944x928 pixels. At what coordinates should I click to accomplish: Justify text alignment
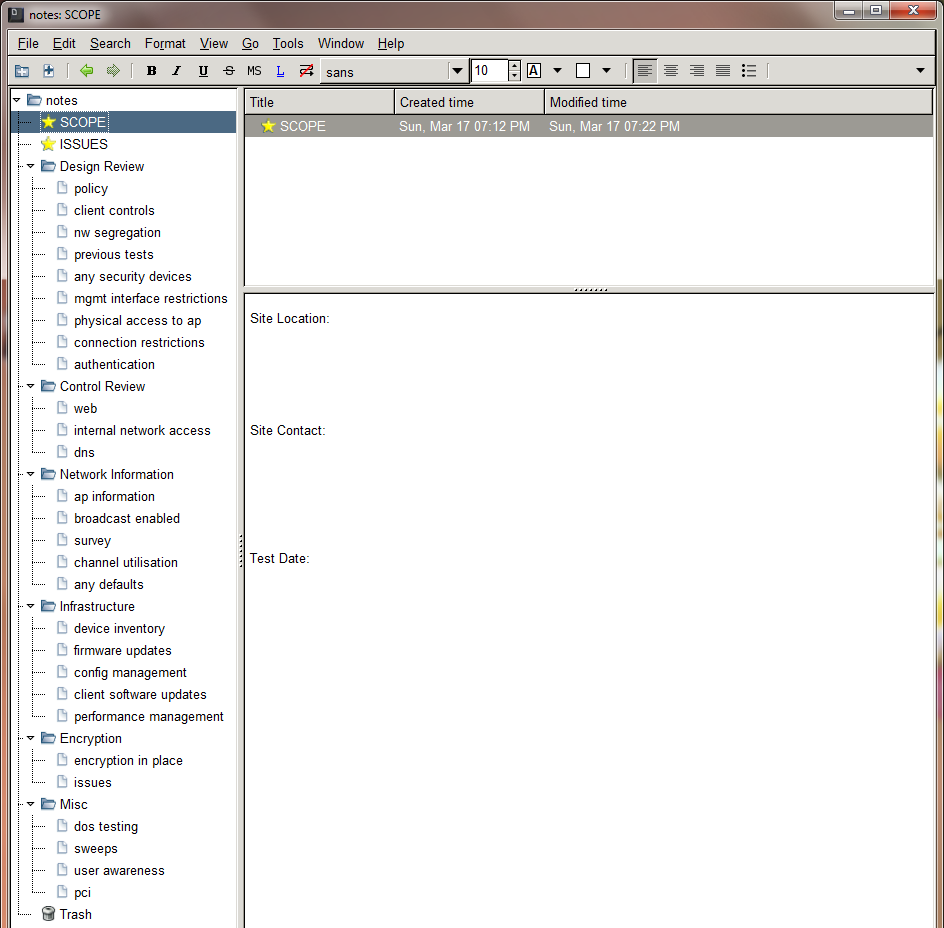[722, 71]
